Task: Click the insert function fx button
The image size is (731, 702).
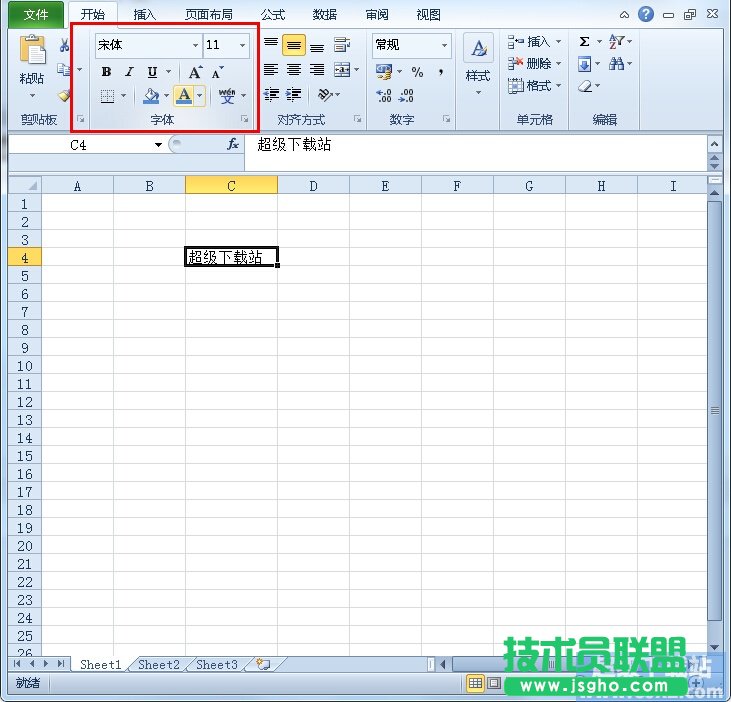Action: [233, 145]
